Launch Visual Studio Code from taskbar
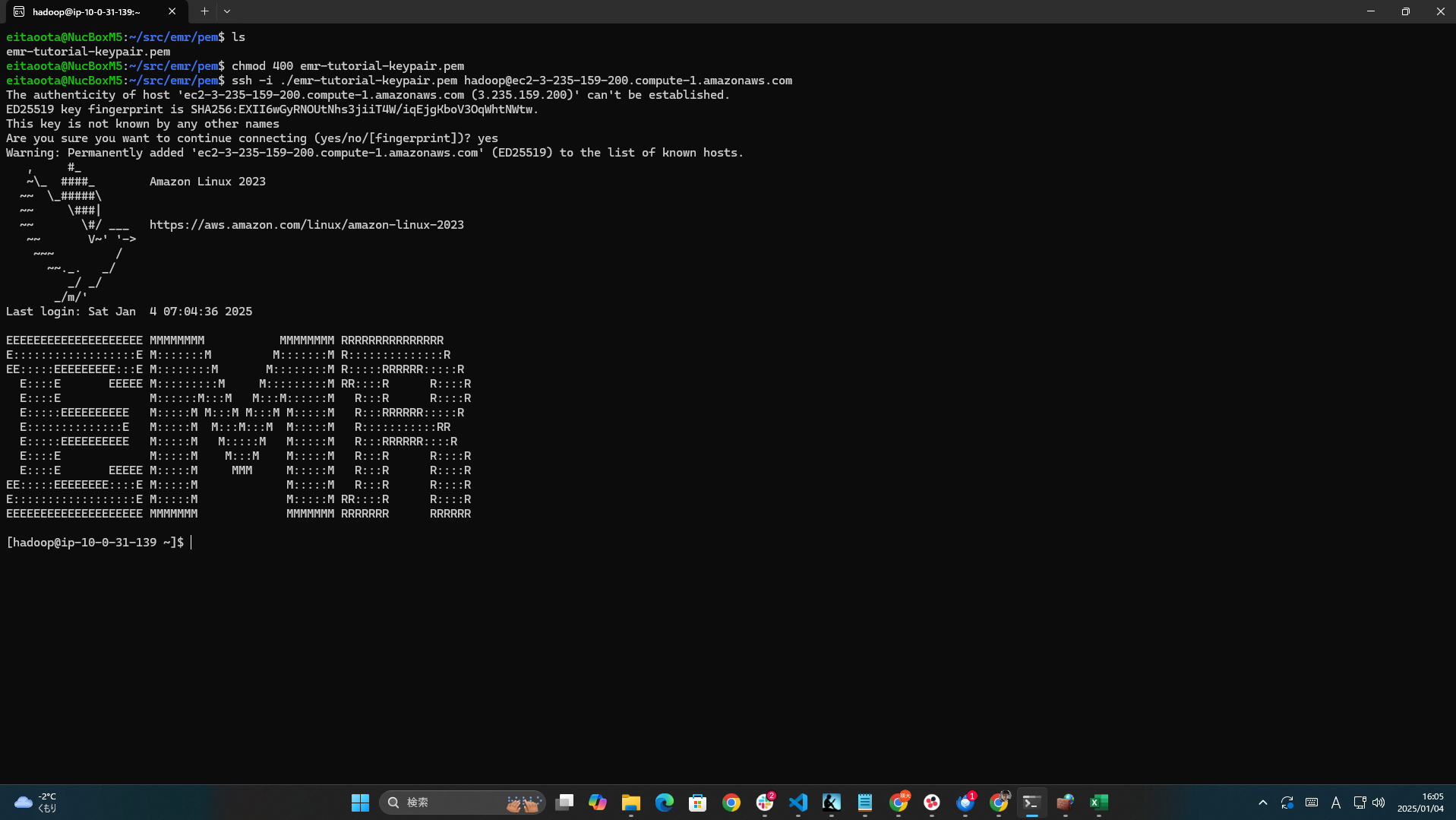Screen dimensions: 1456x820 pyautogui.click(x=798, y=803)
